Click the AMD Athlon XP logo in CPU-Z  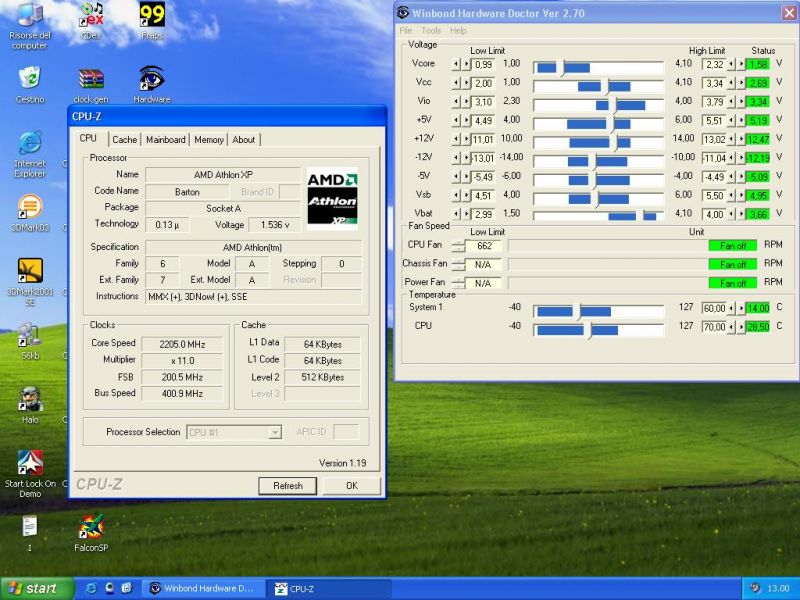coord(332,198)
